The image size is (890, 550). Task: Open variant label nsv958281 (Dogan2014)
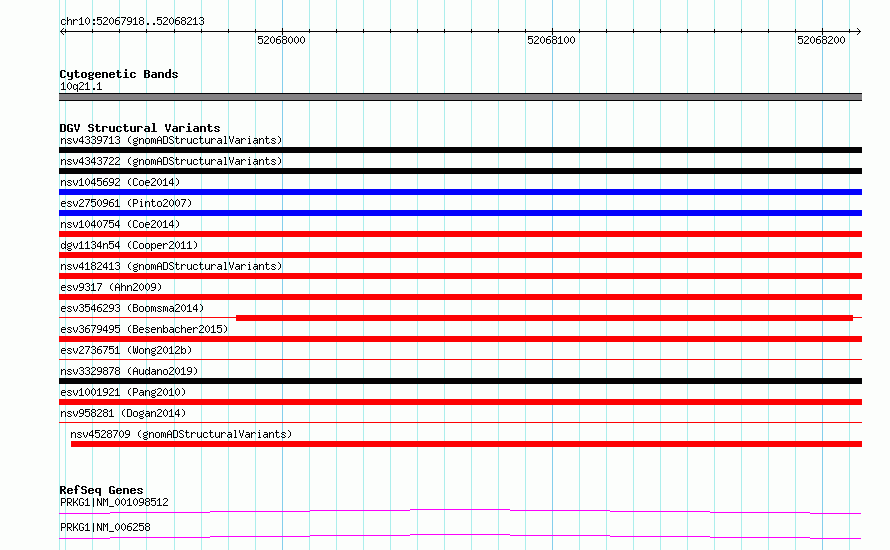point(123,413)
